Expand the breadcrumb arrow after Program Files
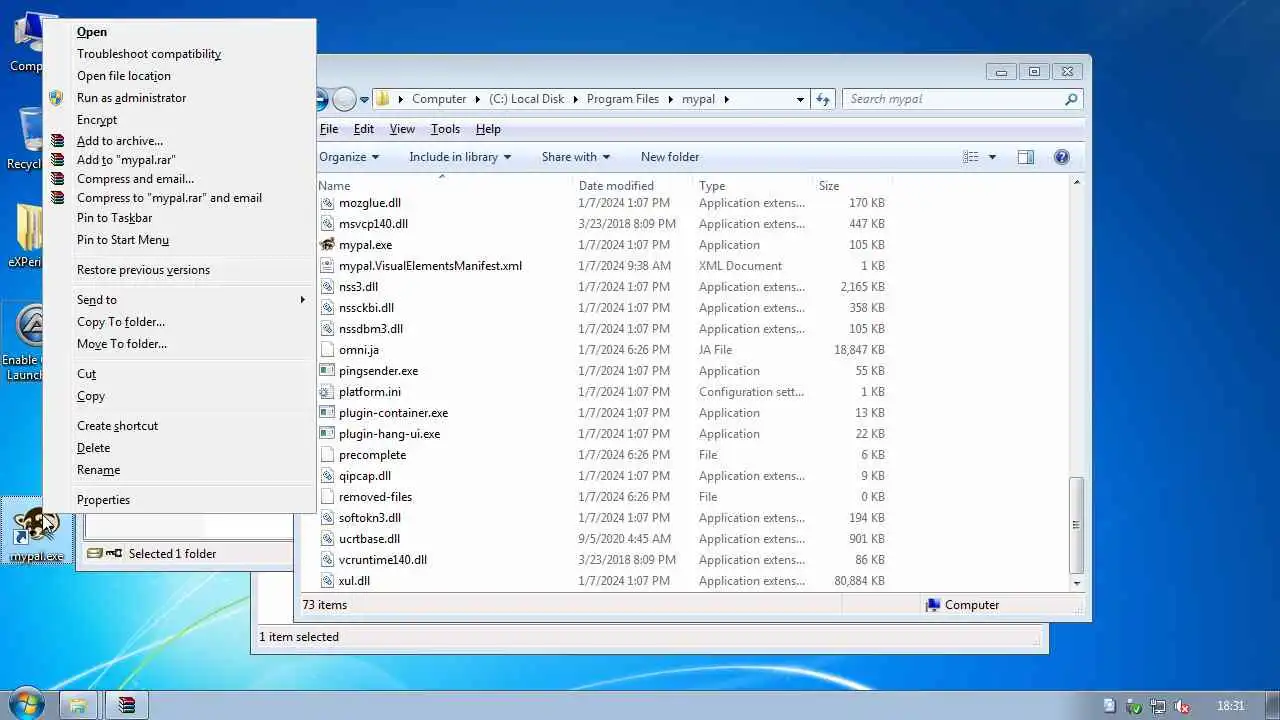 [671, 99]
